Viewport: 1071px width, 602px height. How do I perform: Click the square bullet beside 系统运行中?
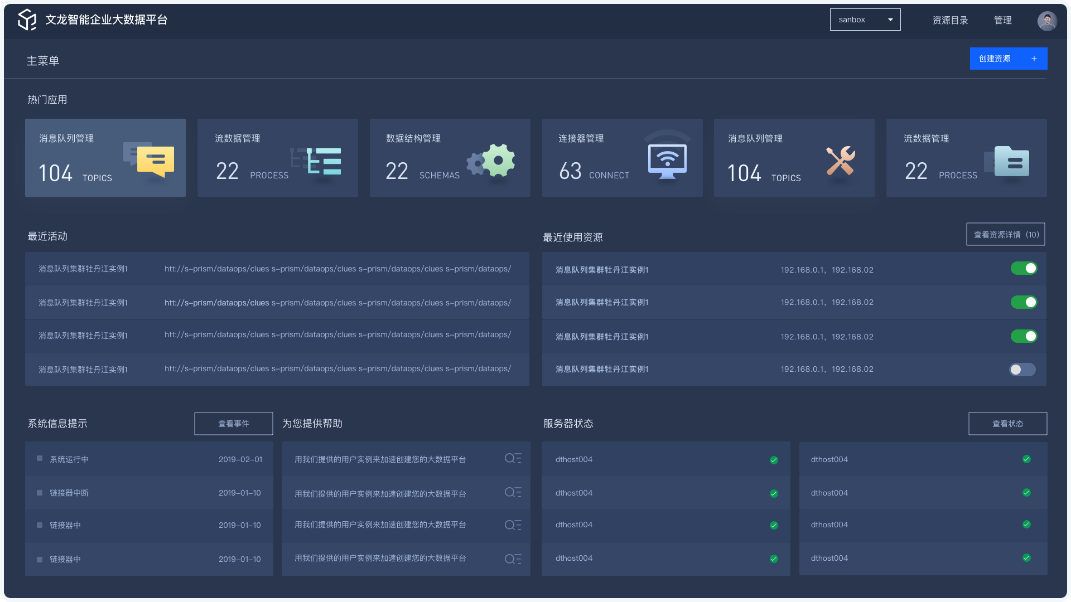pyautogui.click(x=40, y=459)
